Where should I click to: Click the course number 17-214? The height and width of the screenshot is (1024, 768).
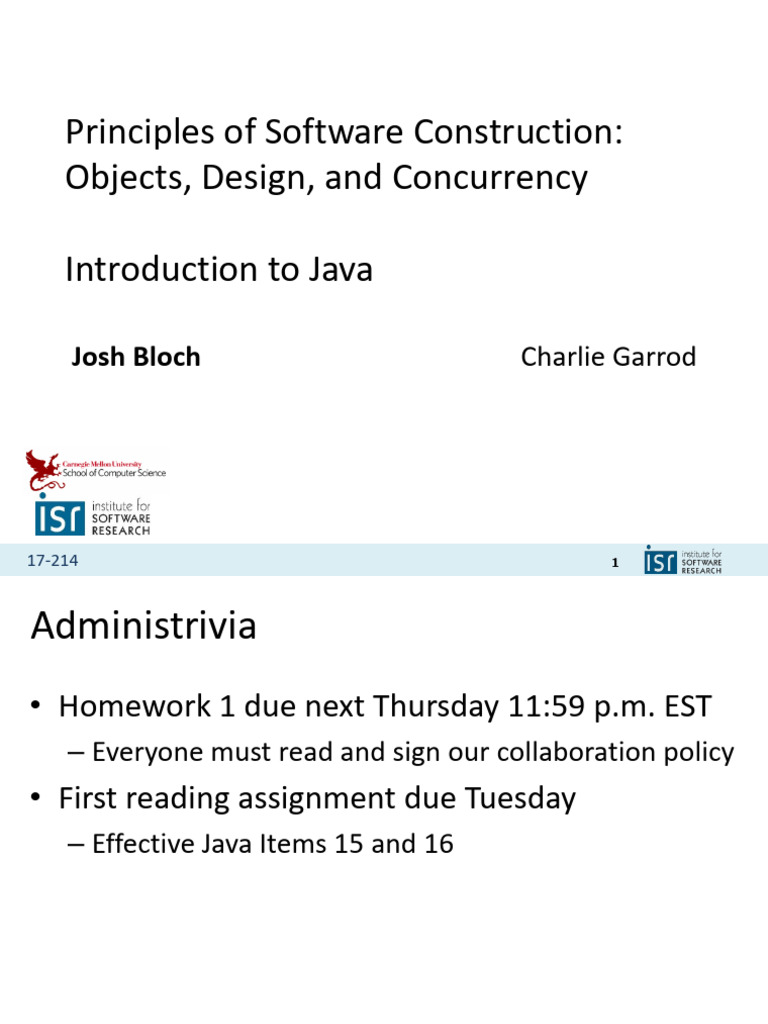(54, 562)
